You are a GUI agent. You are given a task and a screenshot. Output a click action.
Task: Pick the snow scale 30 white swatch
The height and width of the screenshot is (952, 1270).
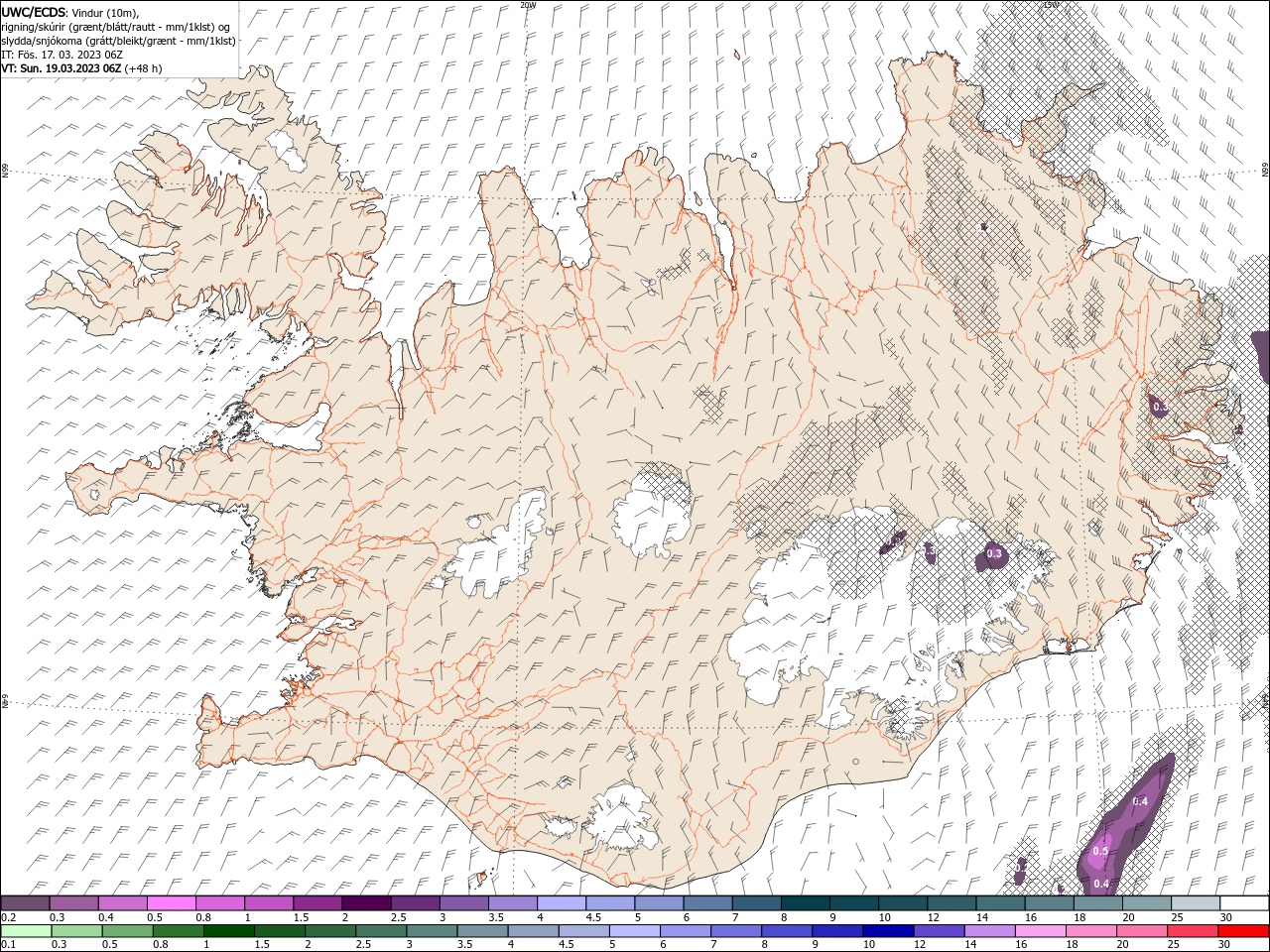tap(1244, 903)
